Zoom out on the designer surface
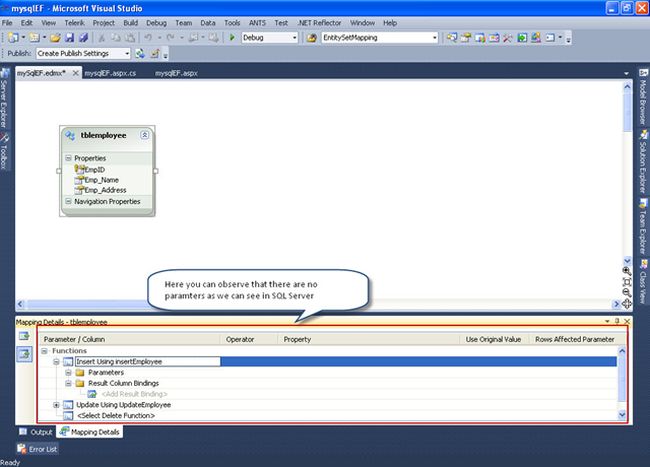 tap(627, 293)
